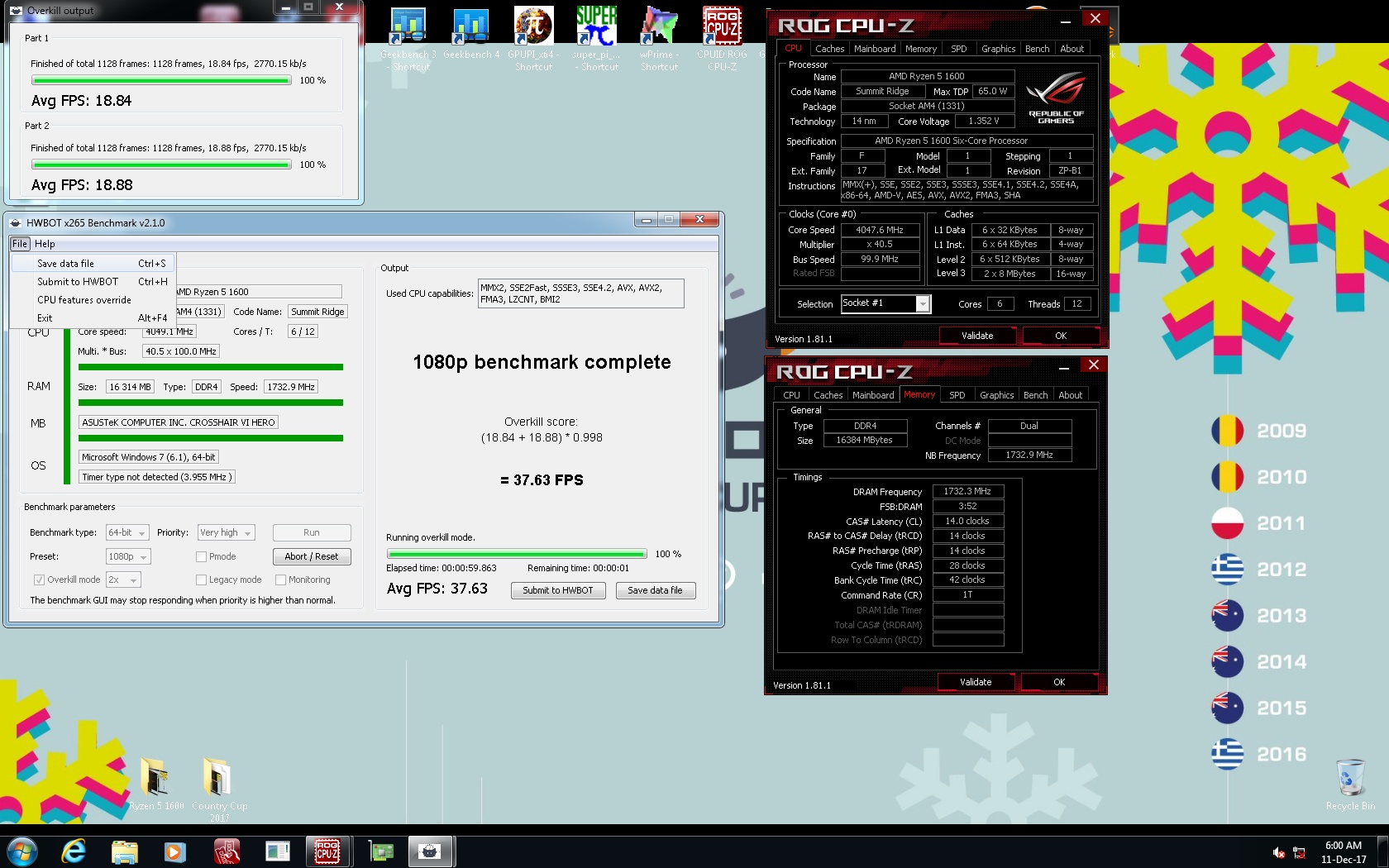Open Windows Explorer from the taskbar

pos(124,851)
